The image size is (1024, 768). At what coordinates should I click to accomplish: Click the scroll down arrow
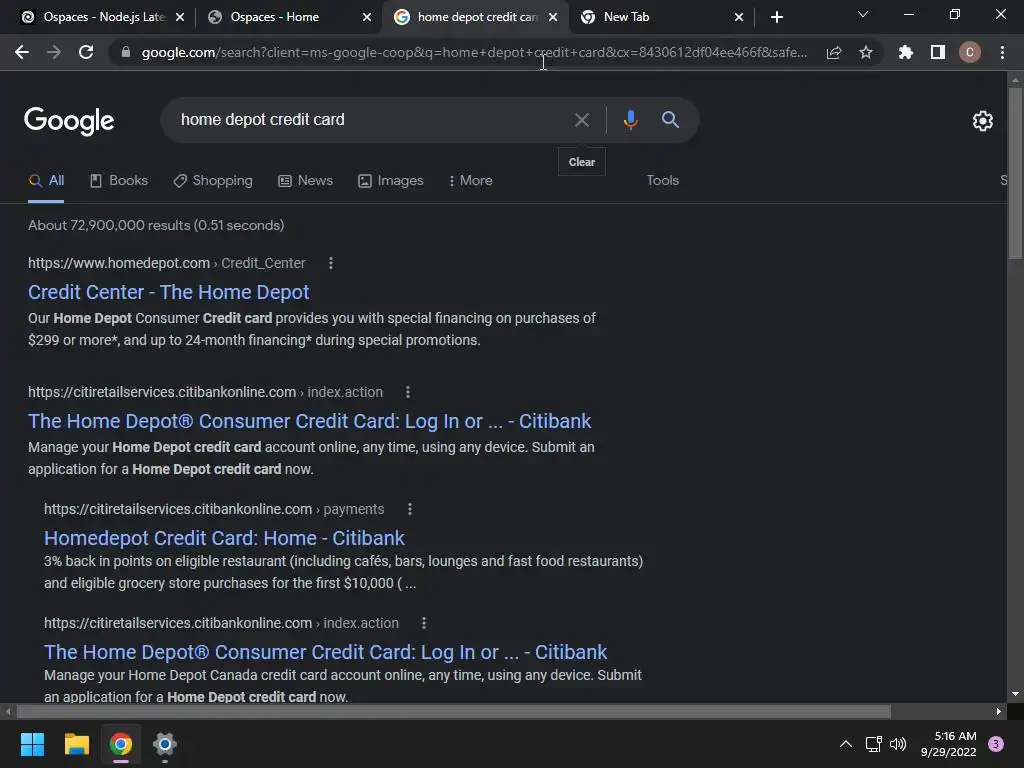1015,694
